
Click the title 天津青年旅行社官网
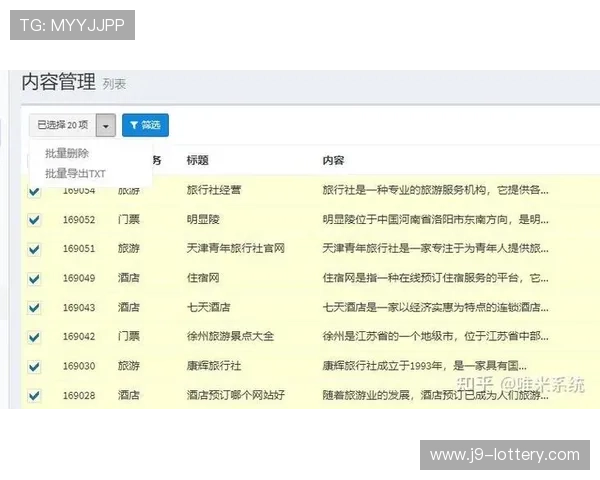[236, 248]
